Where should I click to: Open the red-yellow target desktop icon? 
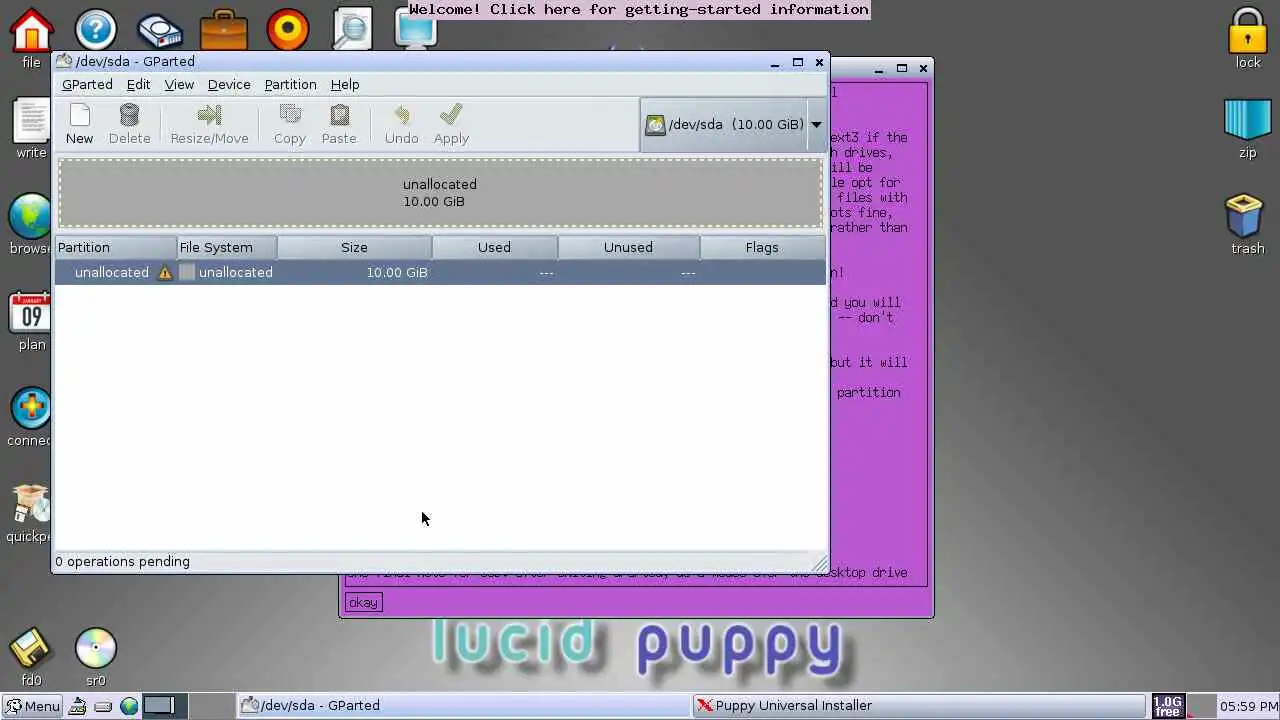[x=288, y=30]
